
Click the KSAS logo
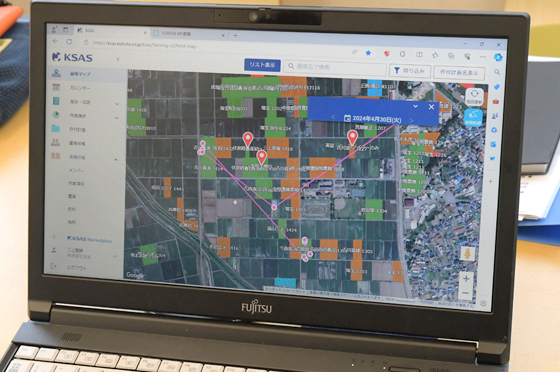[72, 57]
